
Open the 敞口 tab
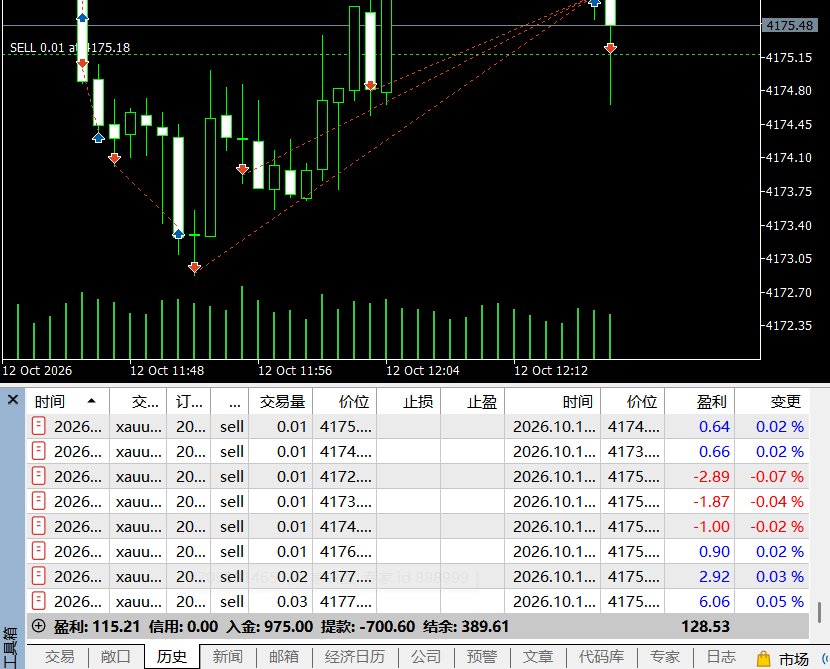(116, 657)
